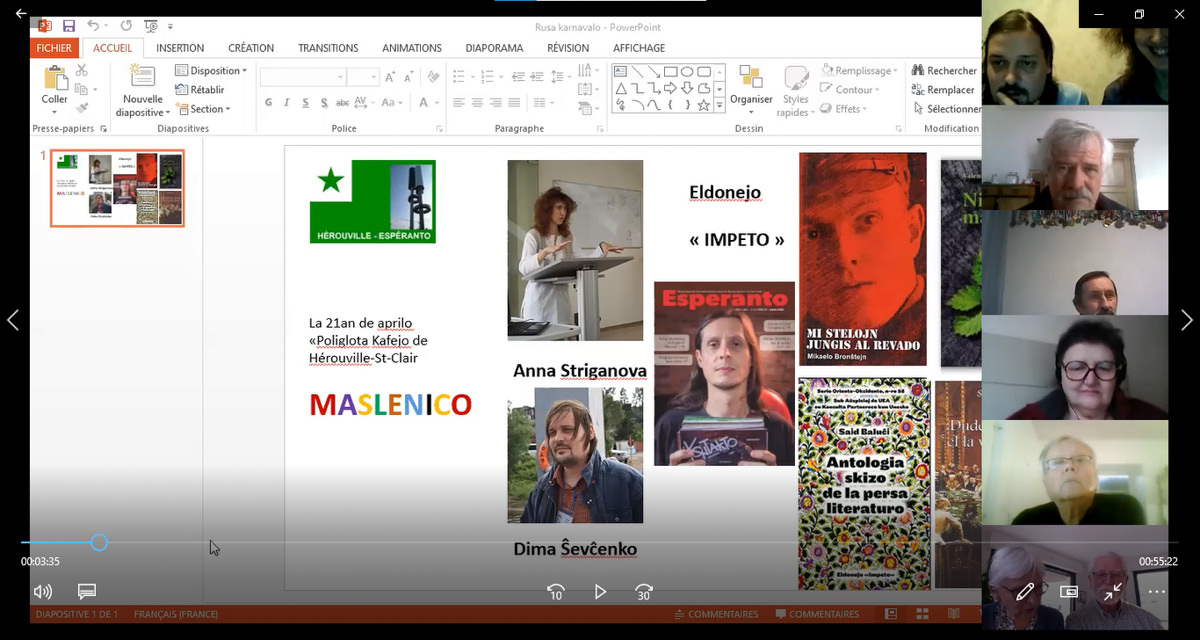Toggle subtitles with the captions icon

pos(87,592)
